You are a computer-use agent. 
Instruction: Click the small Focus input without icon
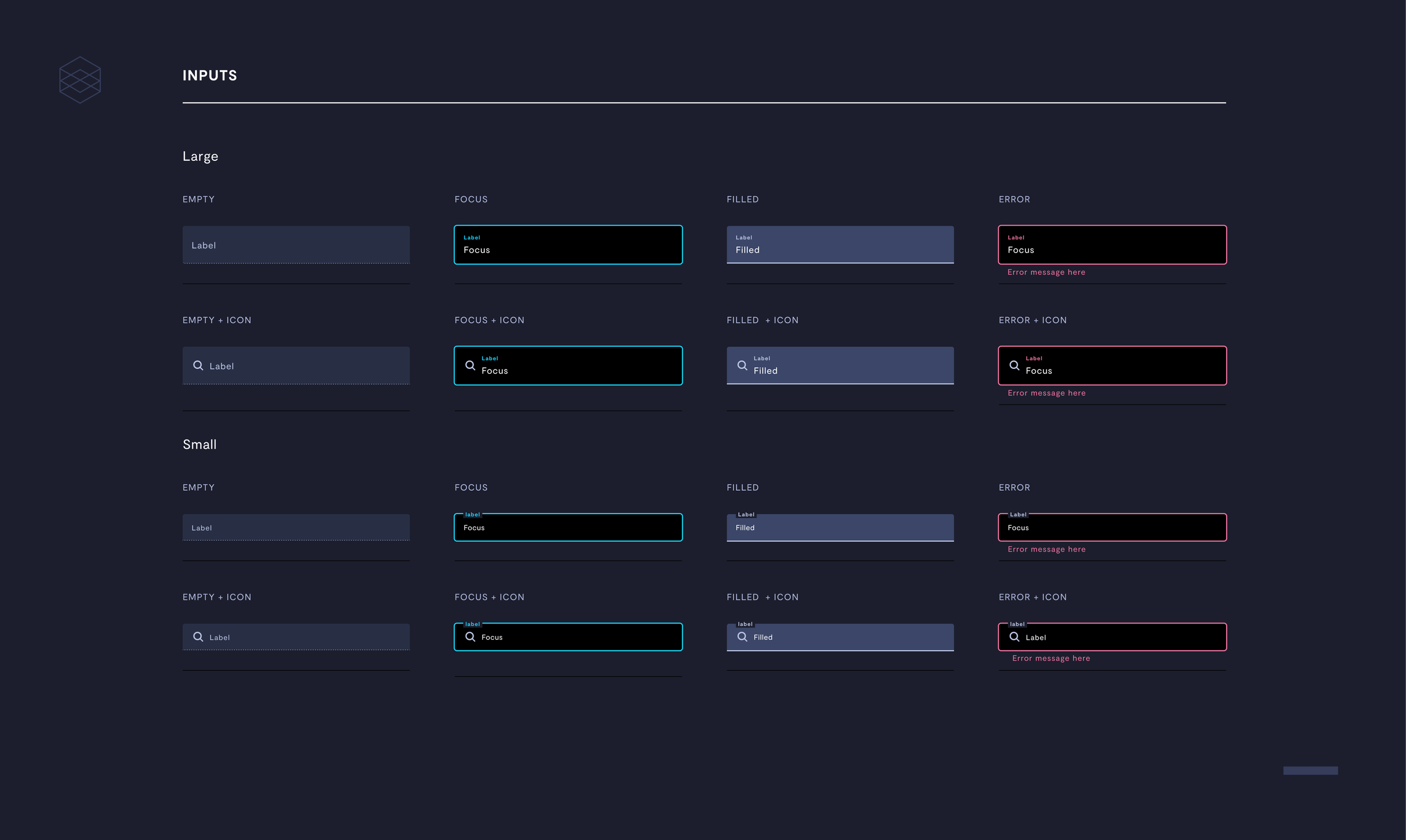[x=567, y=527]
